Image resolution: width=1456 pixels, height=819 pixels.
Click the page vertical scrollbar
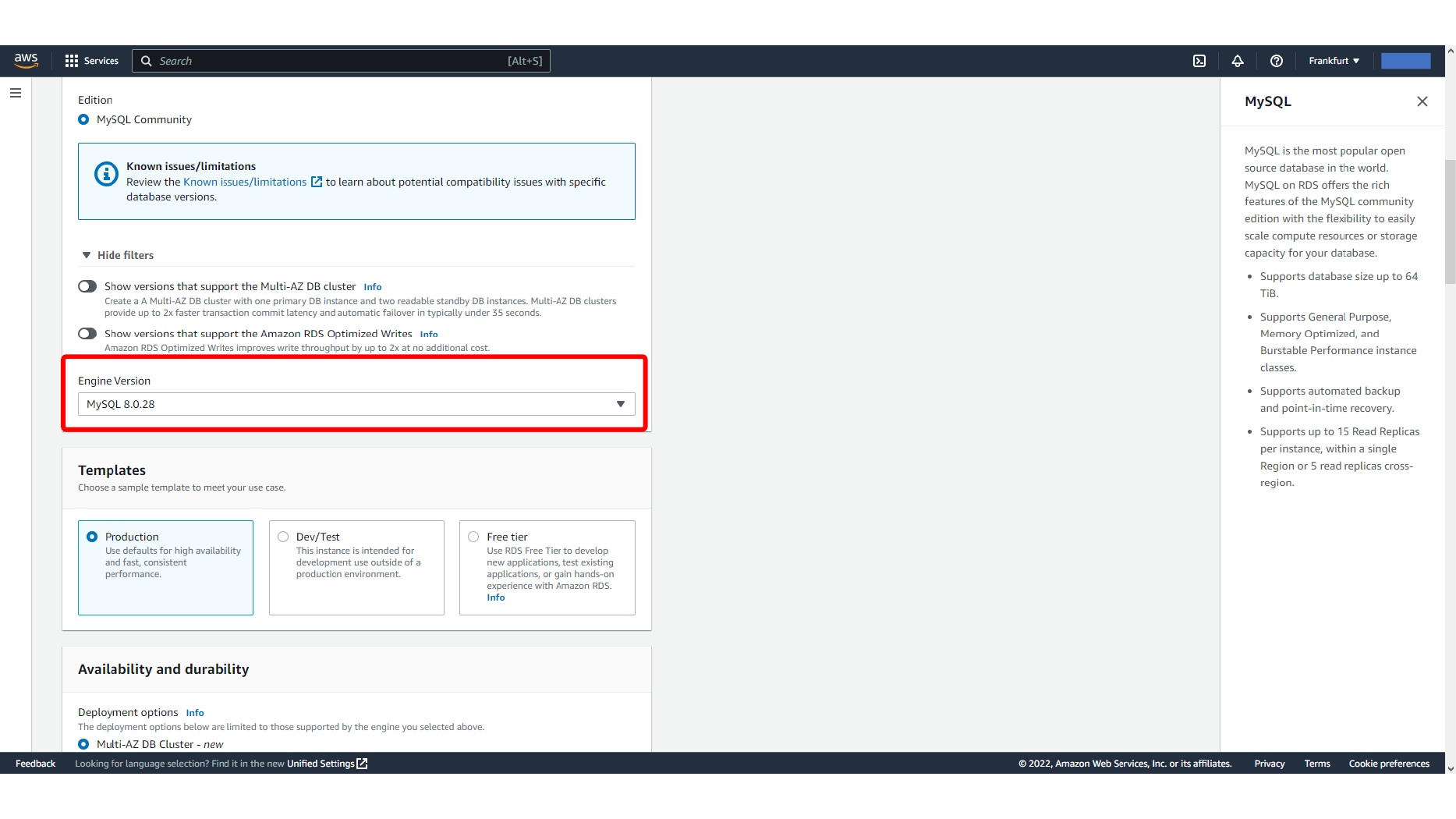tap(1450, 222)
